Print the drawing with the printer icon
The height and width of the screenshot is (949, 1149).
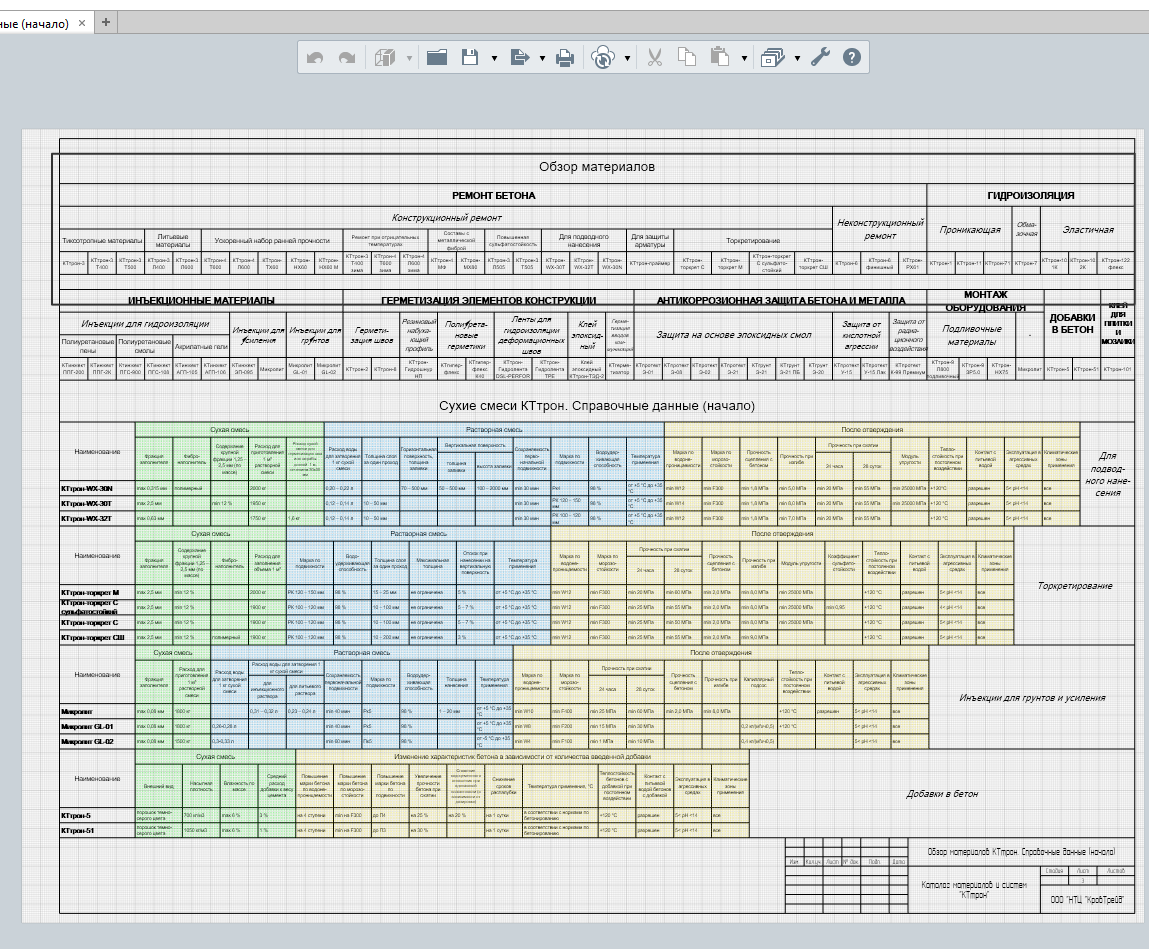point(565,58)
